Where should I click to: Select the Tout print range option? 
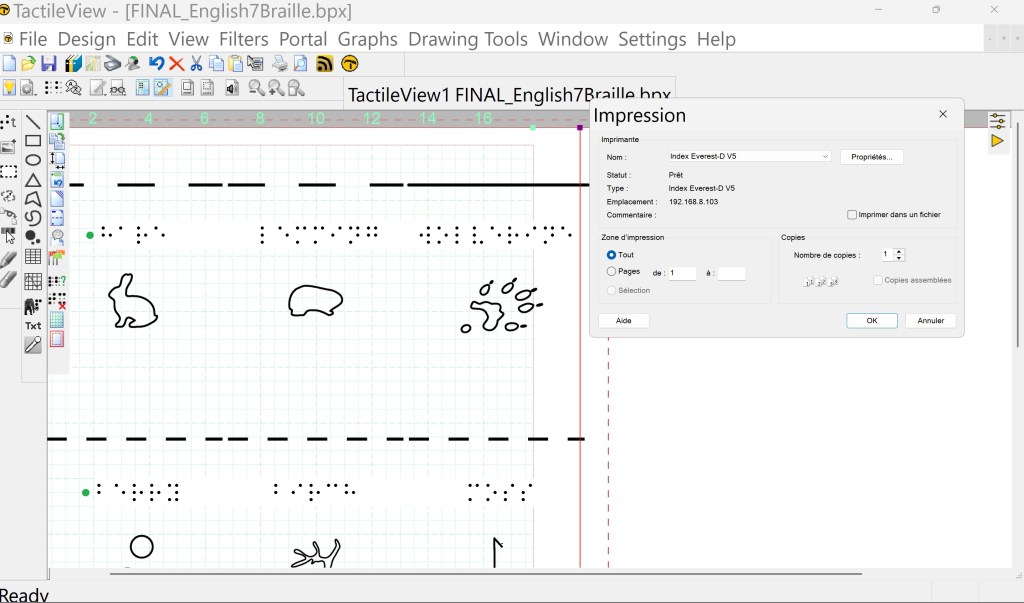tap(611, 255)
